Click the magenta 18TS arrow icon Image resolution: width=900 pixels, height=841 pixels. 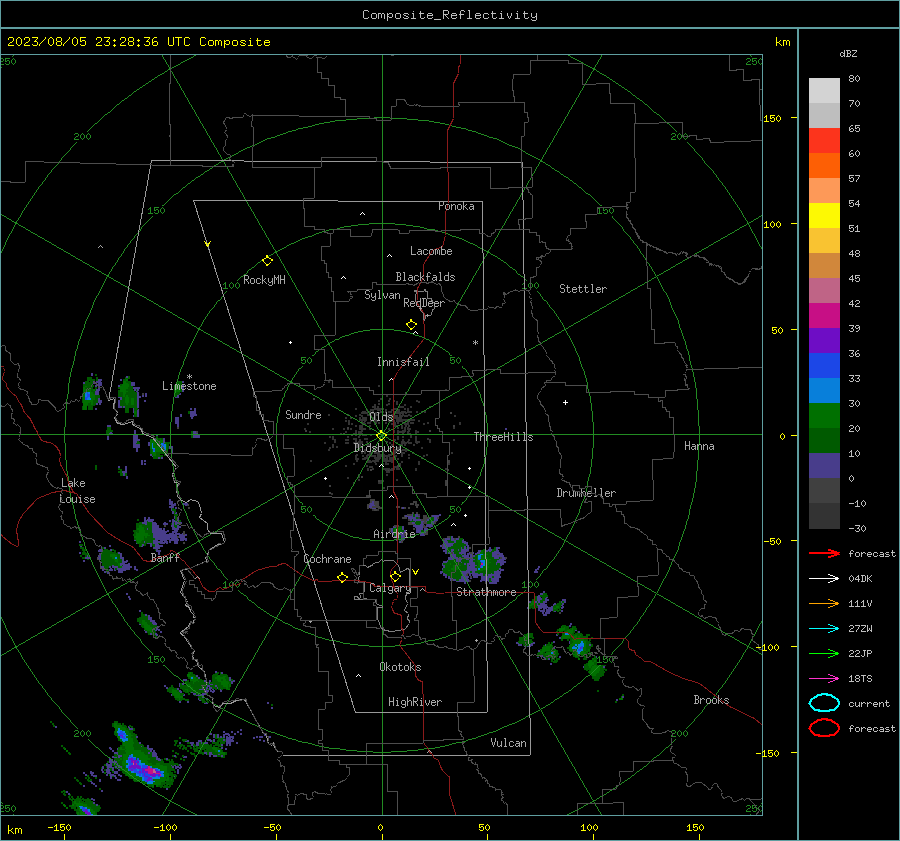click(824, 679)
